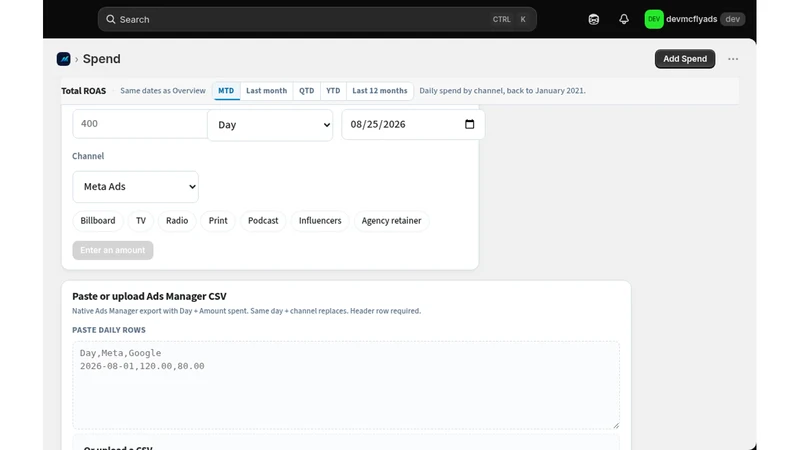Click the Total ROAS label

[84, 91]
